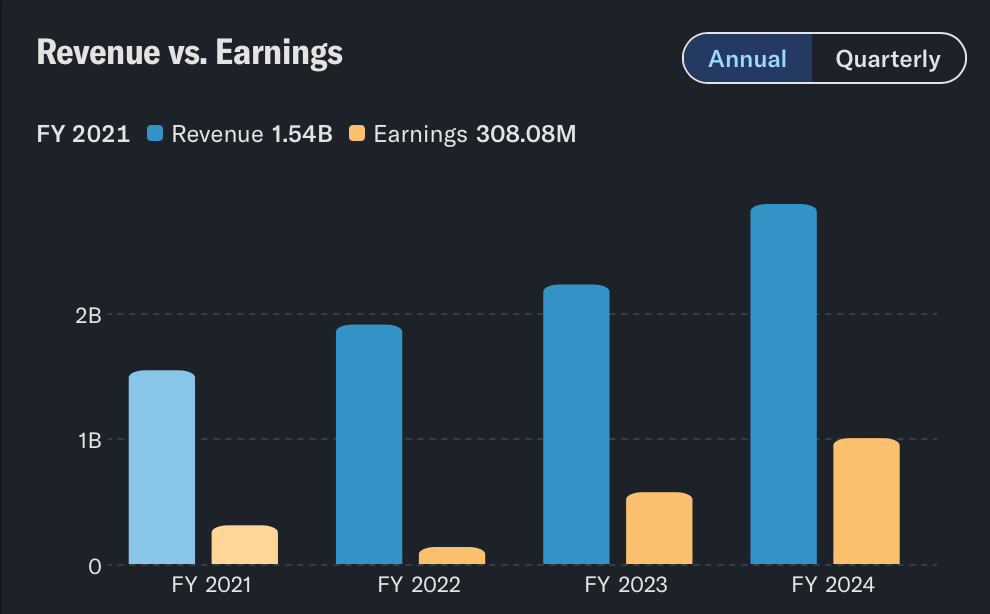Viewport: 990px width, 614px height.
Task: Switch to the Quarterly view
Action: point(887,59)
